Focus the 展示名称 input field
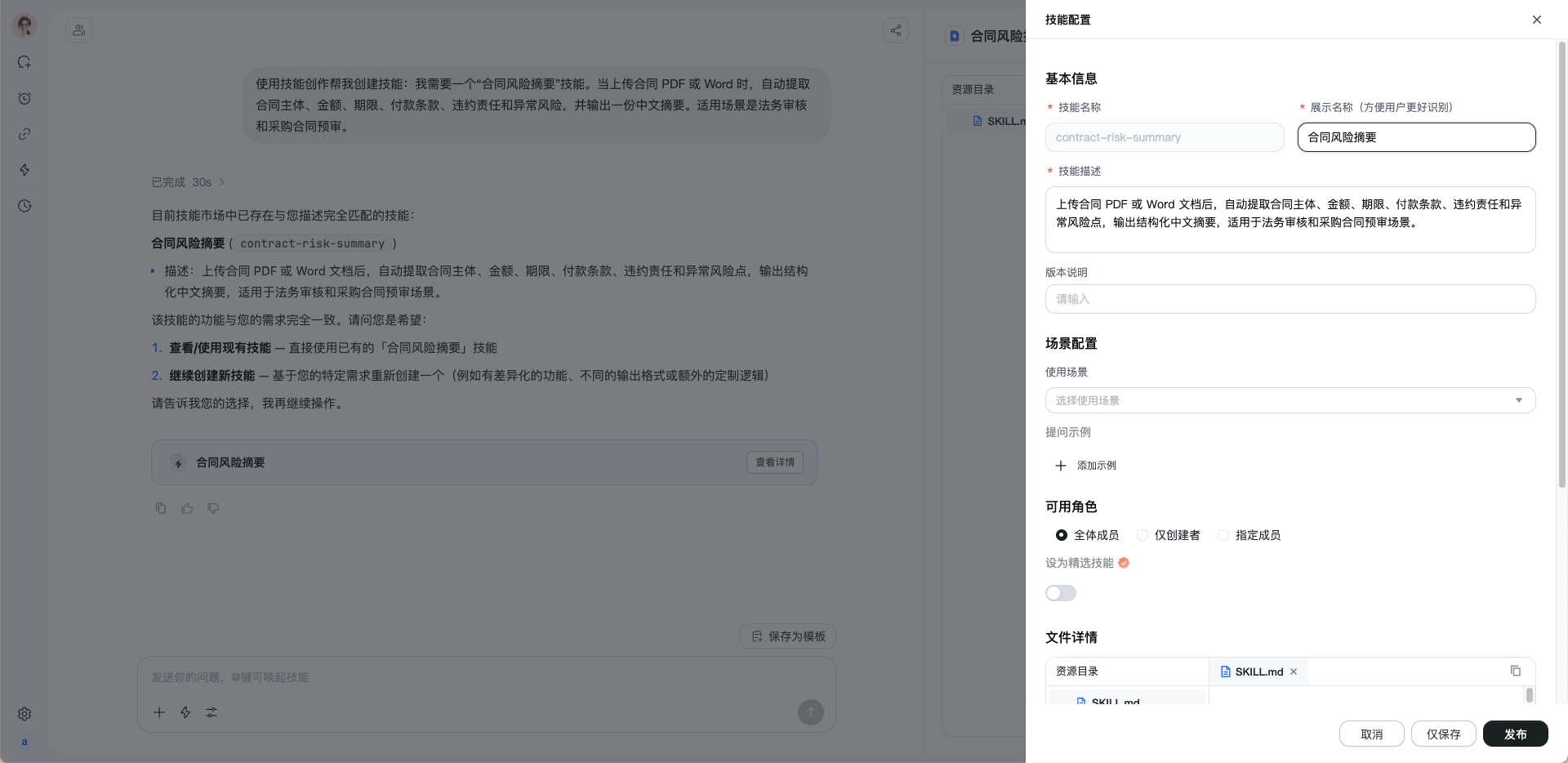 tap(1416, 137)
